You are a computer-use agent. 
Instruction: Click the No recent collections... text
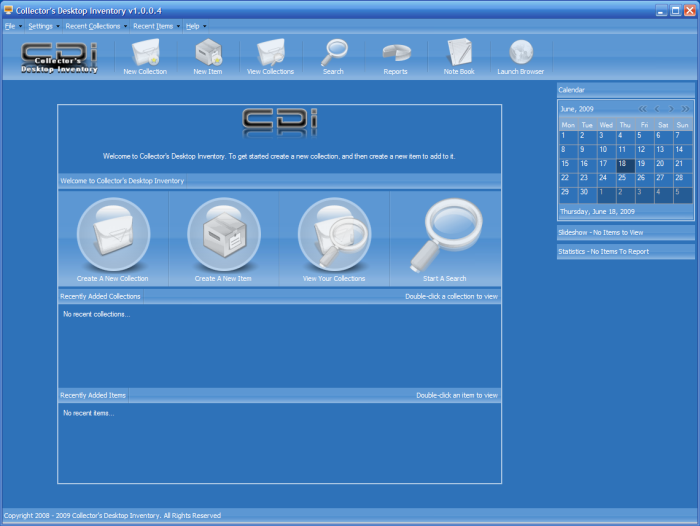click(96, 314)
